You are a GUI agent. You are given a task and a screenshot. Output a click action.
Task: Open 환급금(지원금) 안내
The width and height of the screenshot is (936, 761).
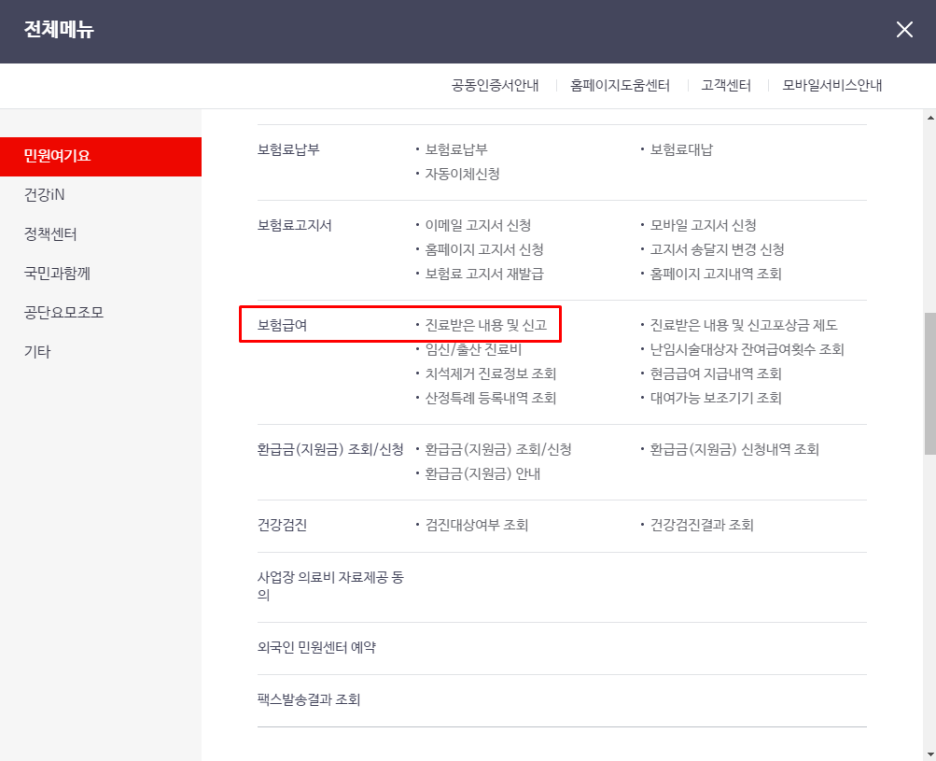483,474
